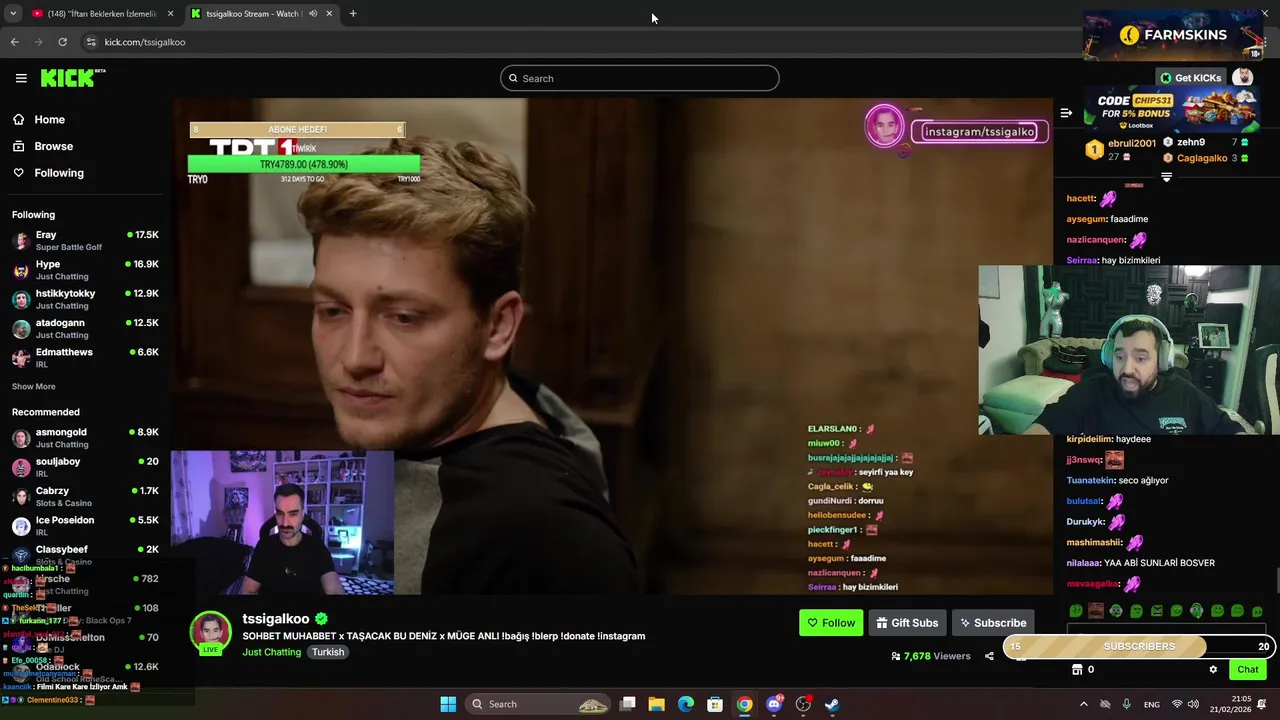Open atadogann's channel

85,328
